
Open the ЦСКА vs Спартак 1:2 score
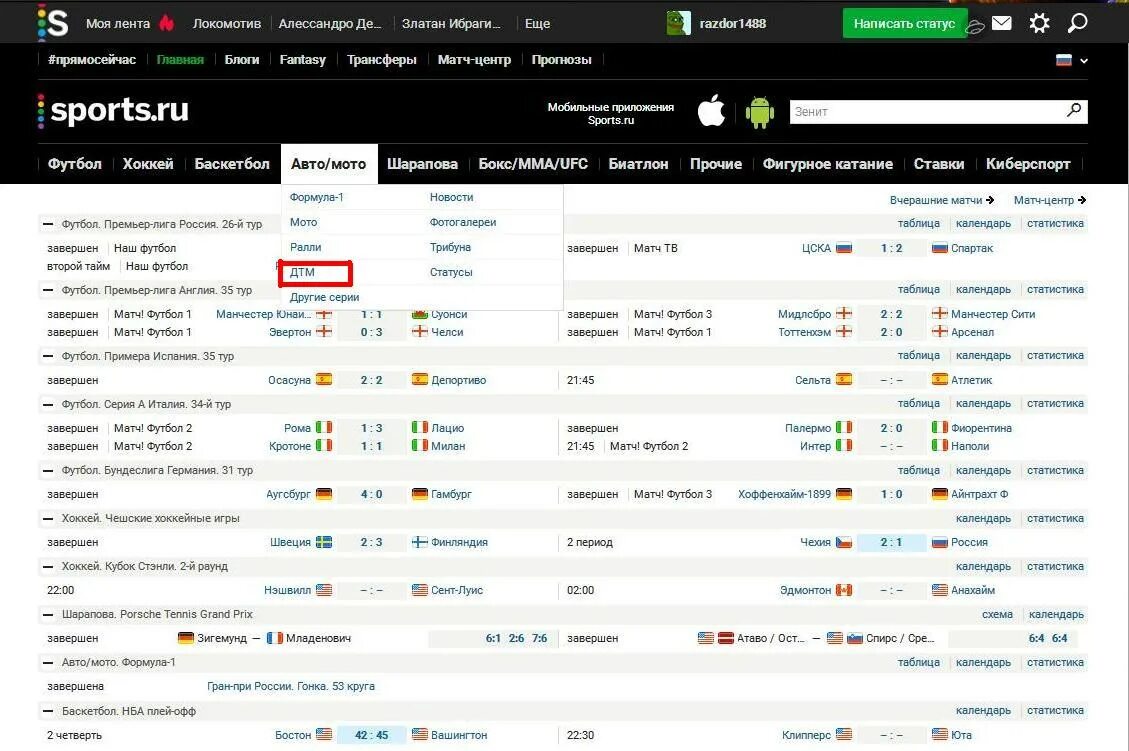click(x=891, y=248)
